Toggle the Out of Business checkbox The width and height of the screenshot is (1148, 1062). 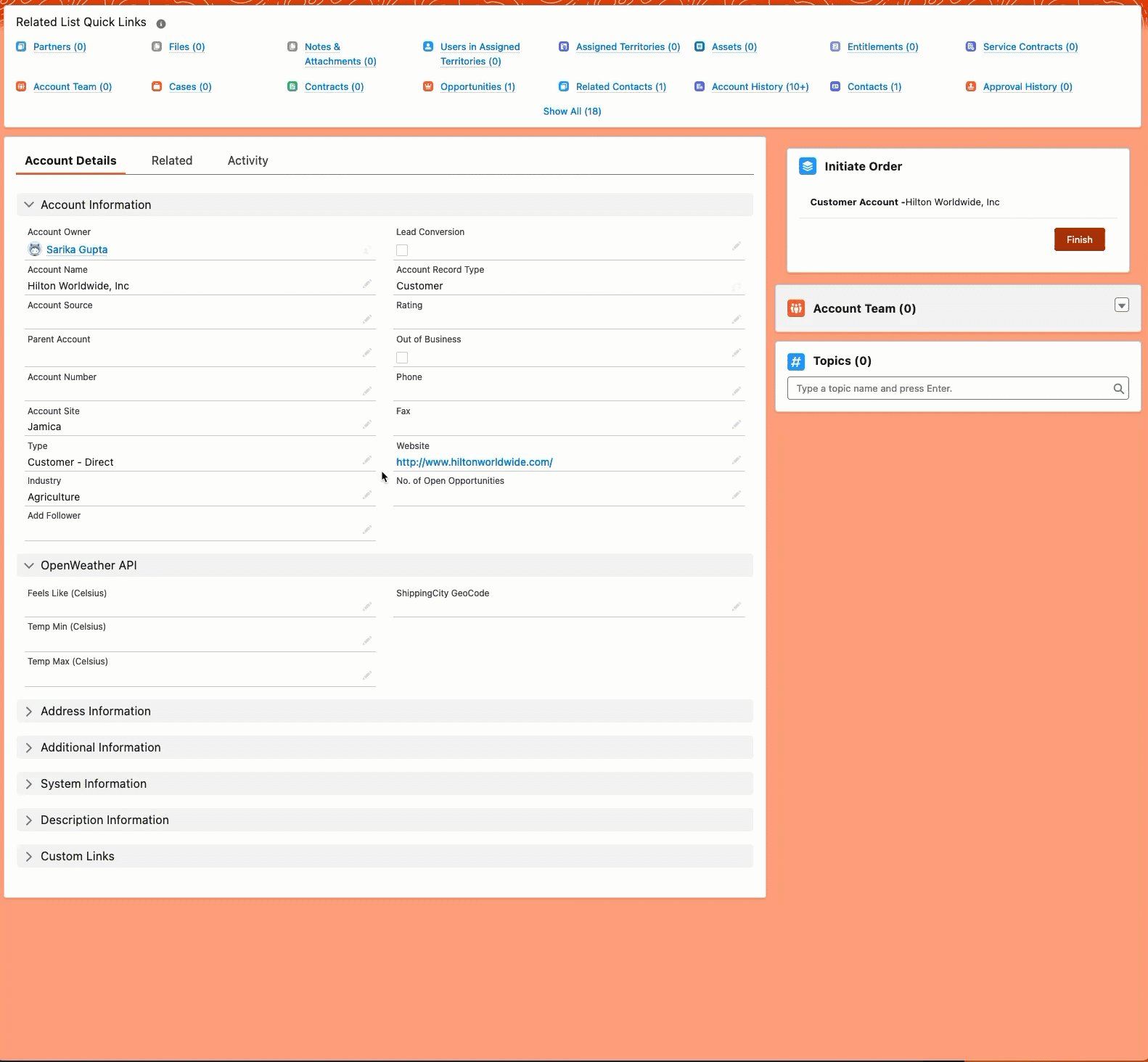tap(402, 358)
